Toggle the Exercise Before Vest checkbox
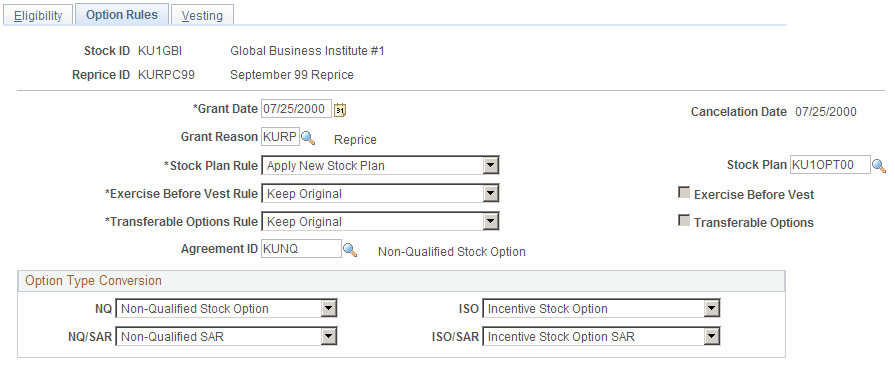895x366 pixels. (x=683, y=193)
